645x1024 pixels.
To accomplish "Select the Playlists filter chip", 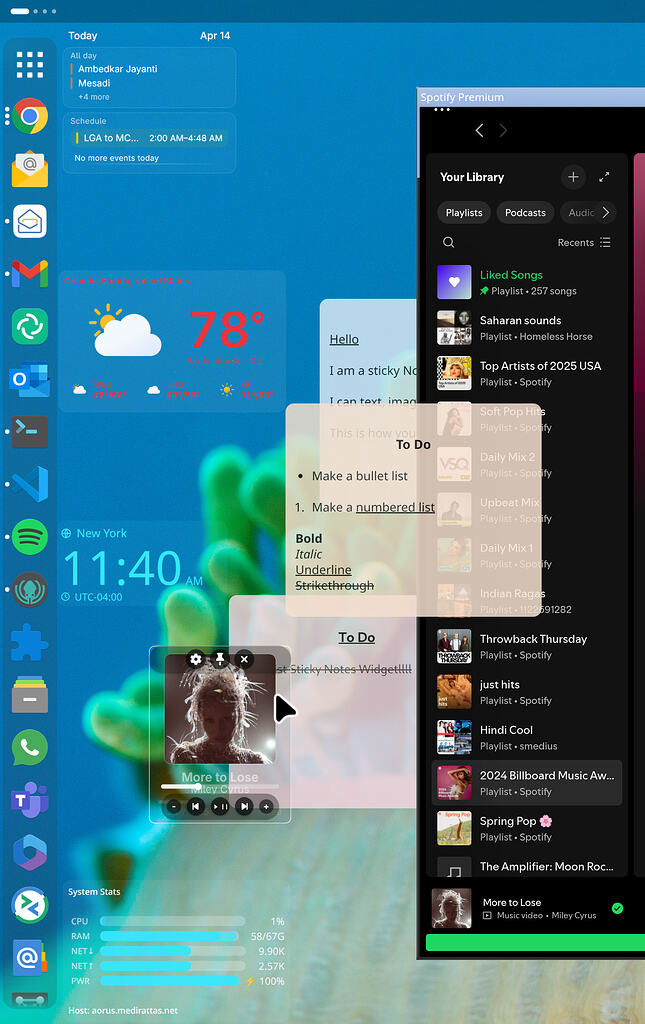I will [x=464, y=213].
